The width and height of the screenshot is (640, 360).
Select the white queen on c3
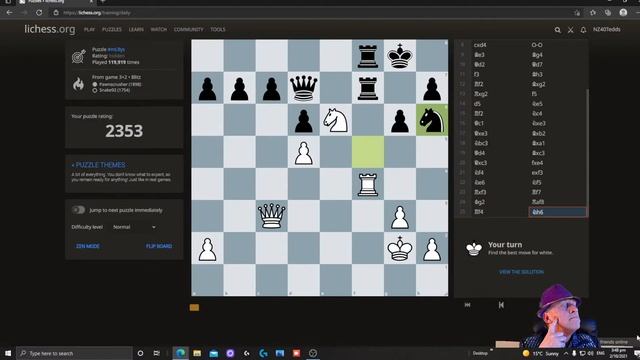tap(271, 216)
